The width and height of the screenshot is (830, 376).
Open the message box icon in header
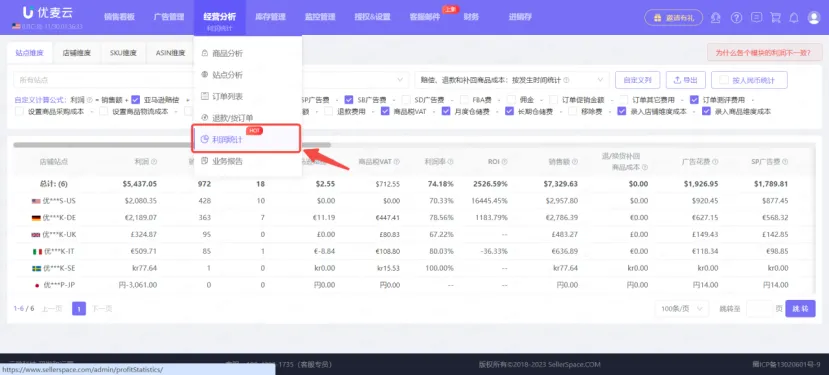pos(756,17)
